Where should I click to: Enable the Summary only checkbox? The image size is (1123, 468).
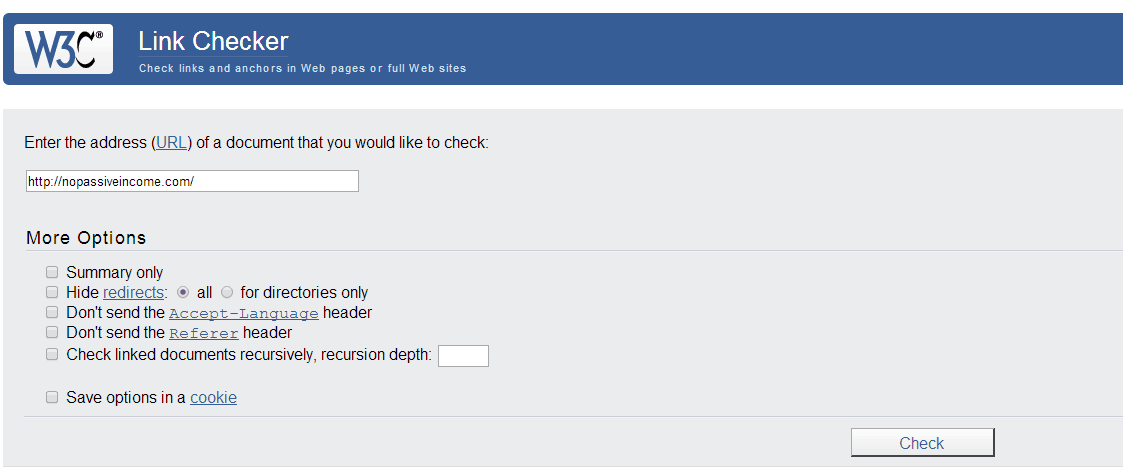click(x=52, y=272)
